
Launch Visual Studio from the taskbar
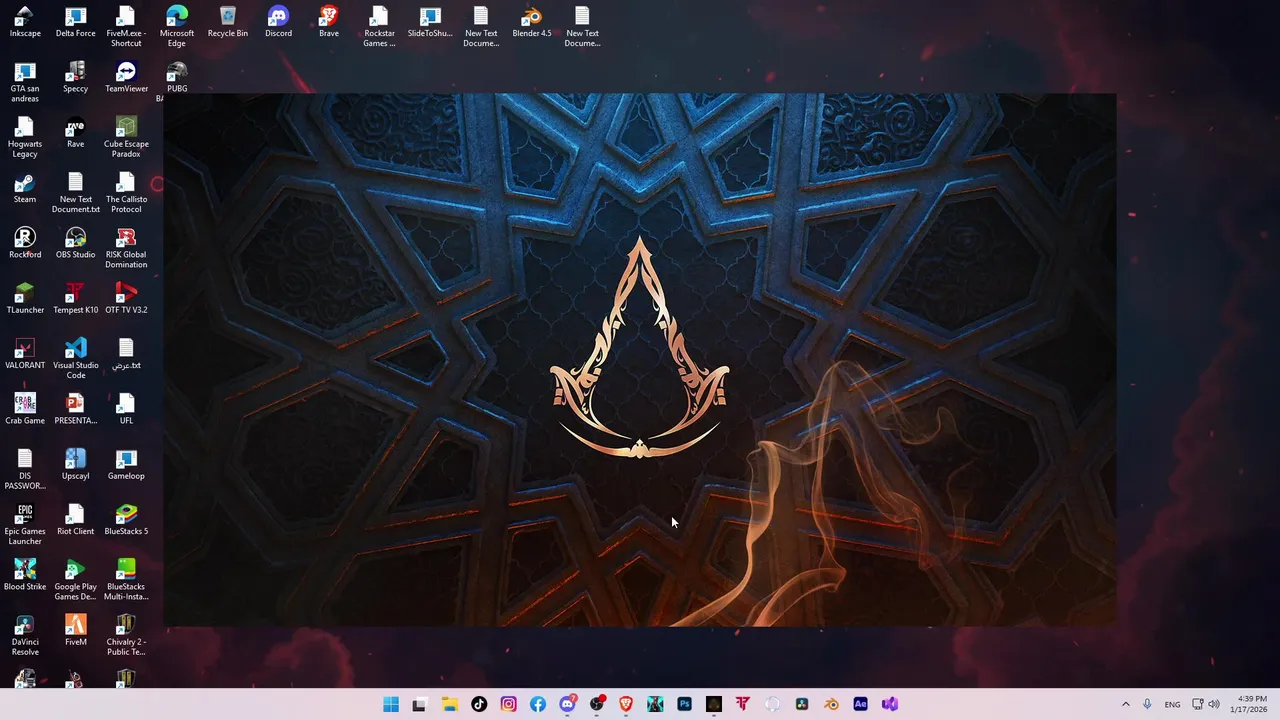889,704
